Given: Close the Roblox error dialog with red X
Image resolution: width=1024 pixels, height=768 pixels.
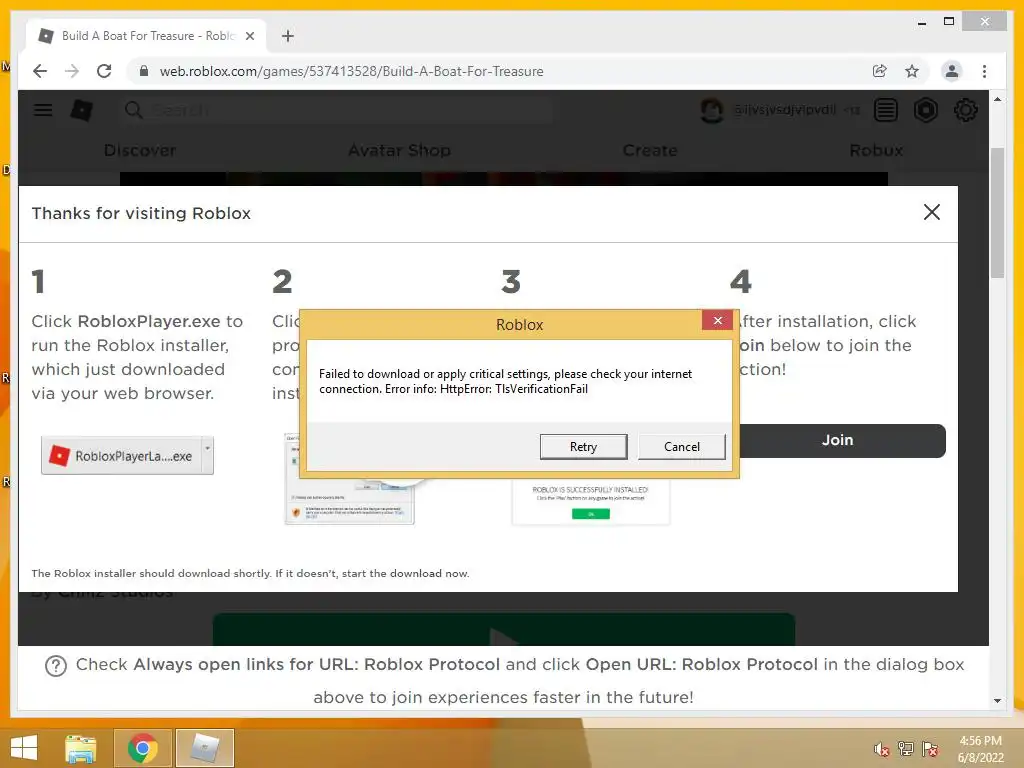Looking at the screenshot, I should 717,320.
